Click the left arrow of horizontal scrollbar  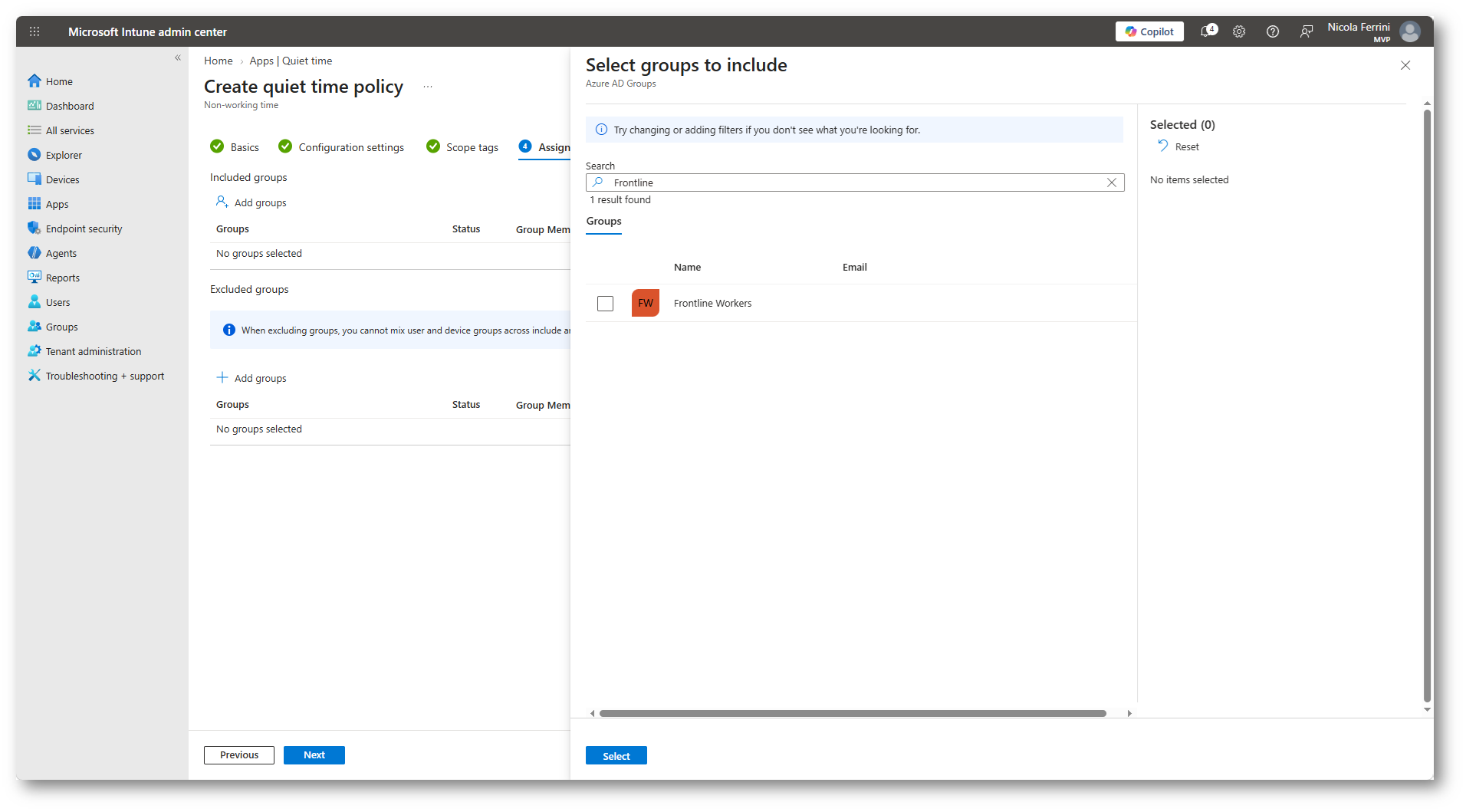[x=592, y=713]
